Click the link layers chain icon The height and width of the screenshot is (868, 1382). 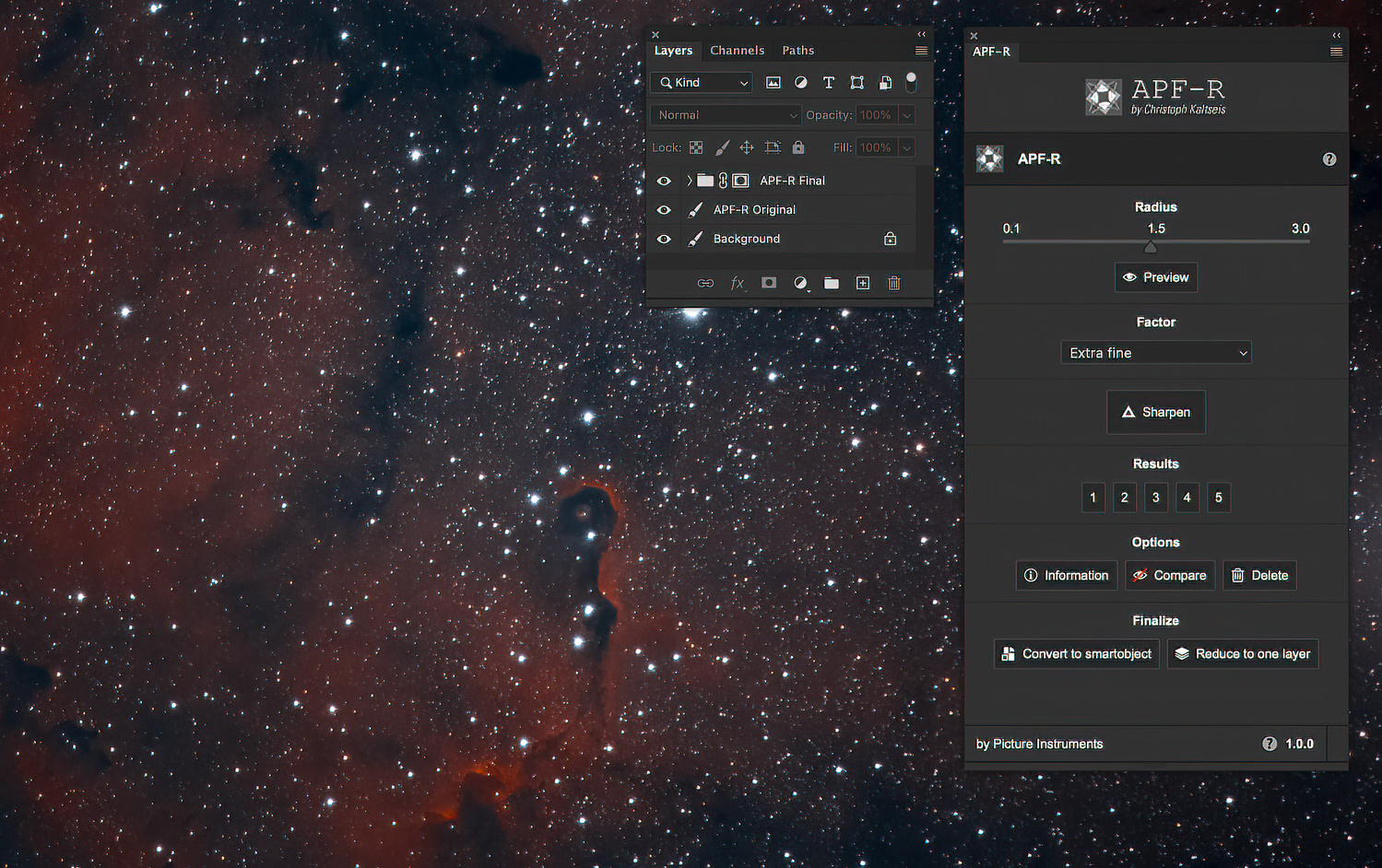coord(705,283)
